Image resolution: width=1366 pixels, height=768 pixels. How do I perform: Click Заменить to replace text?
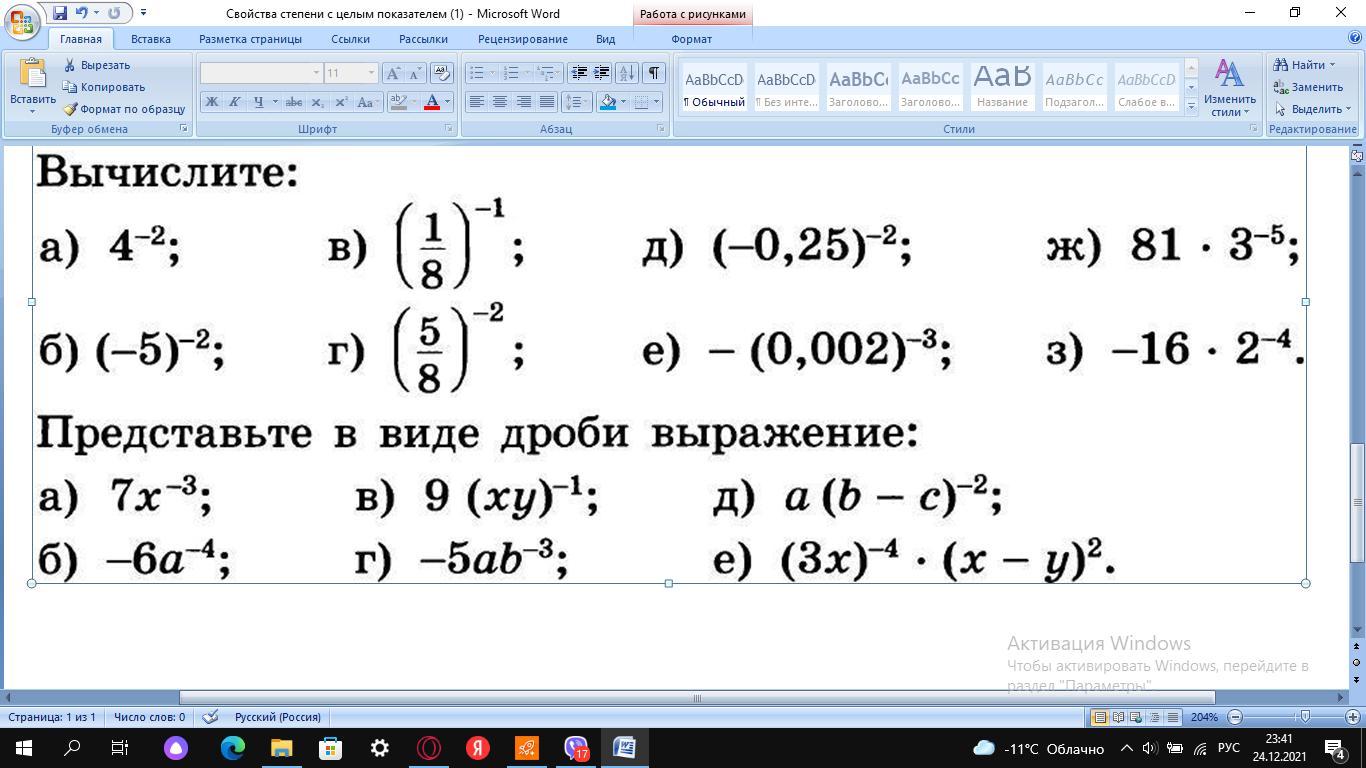(x=1309, y=87)
